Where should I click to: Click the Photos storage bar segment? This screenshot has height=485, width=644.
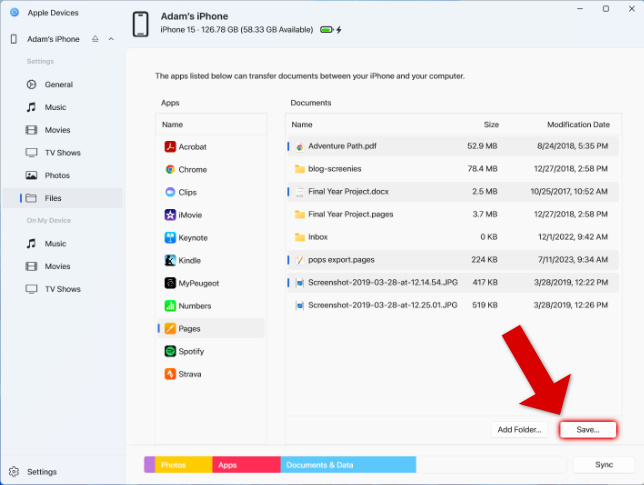[x=183, y=465]
